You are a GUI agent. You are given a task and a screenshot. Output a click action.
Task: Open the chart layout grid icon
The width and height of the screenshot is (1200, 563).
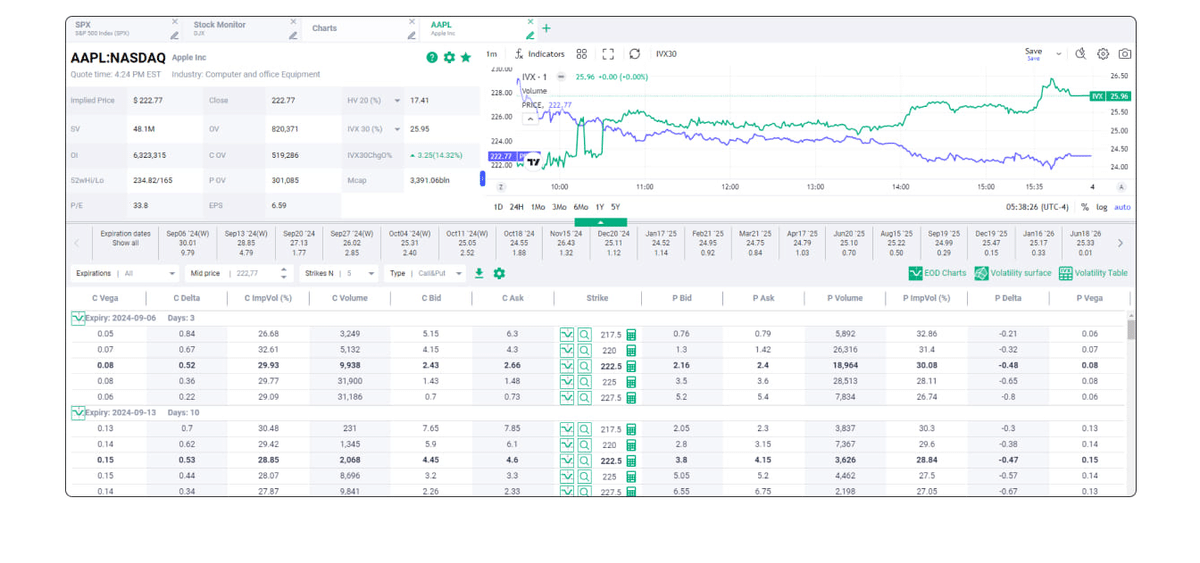[582, 54]
